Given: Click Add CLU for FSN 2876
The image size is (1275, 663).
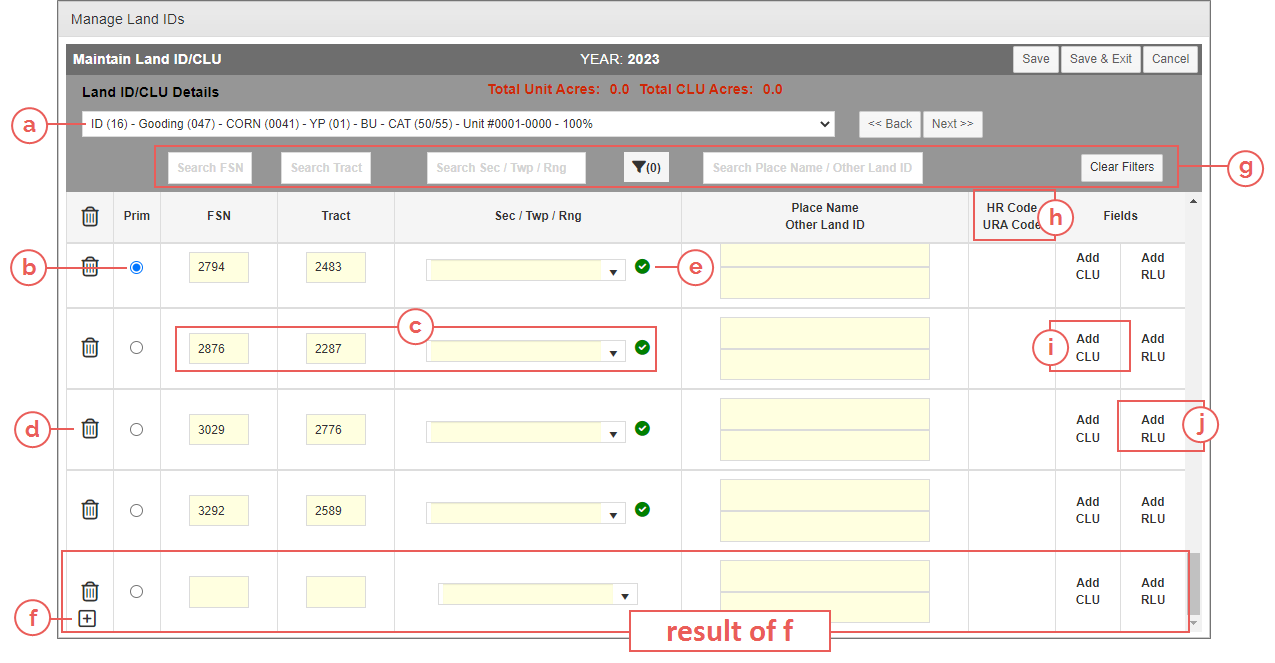Looking at the screenshot, I should click(x=1088, y=347).
